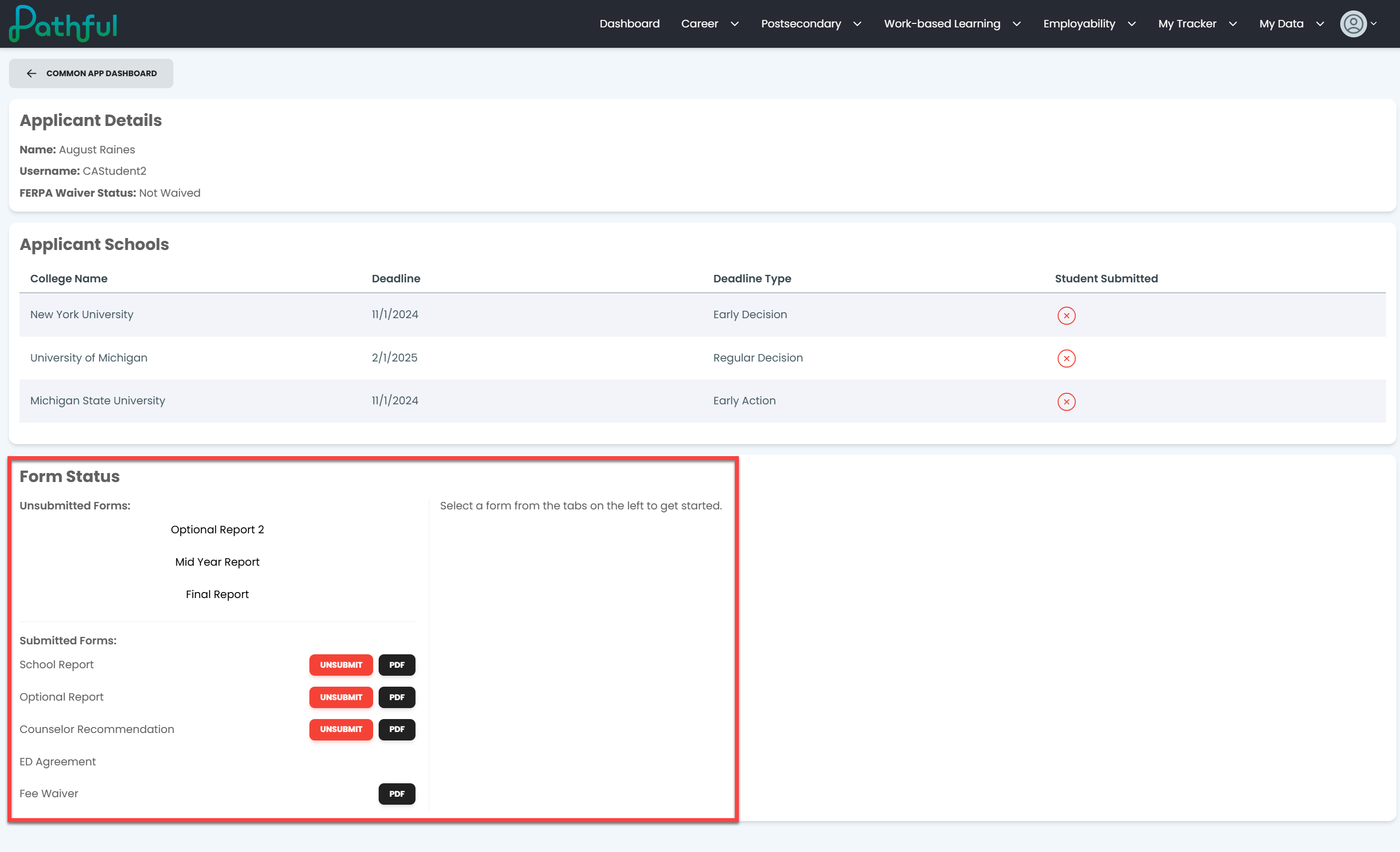The width and height of the screenshot is (1400, 852).
Task: Click the FERPA Waiver Status value Not Waived
Action: [x=169, y=193]
